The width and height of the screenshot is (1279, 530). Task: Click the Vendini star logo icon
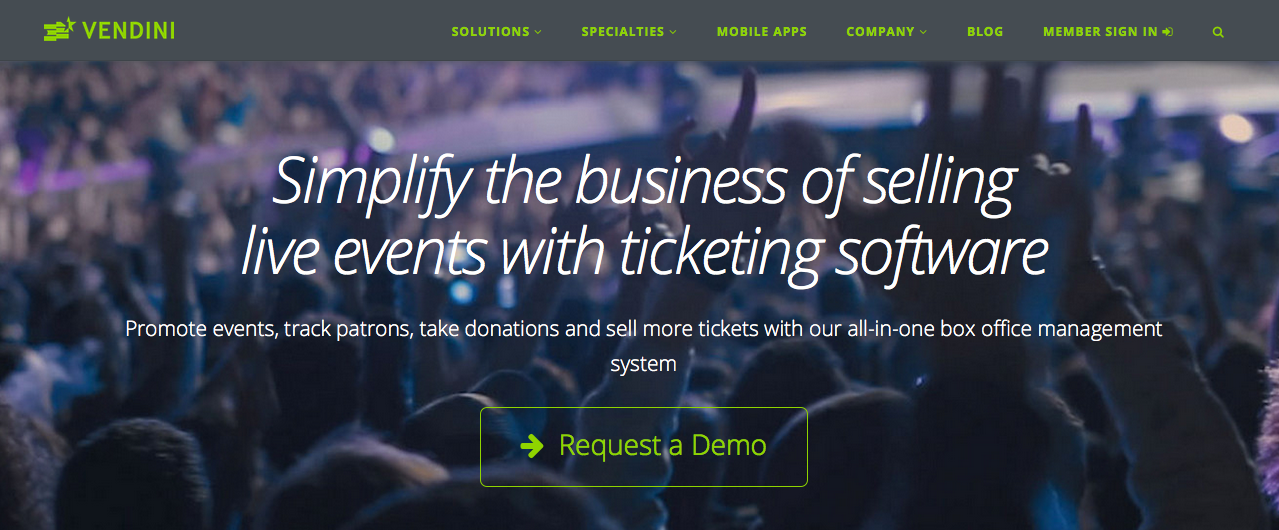tap(60, 30)
